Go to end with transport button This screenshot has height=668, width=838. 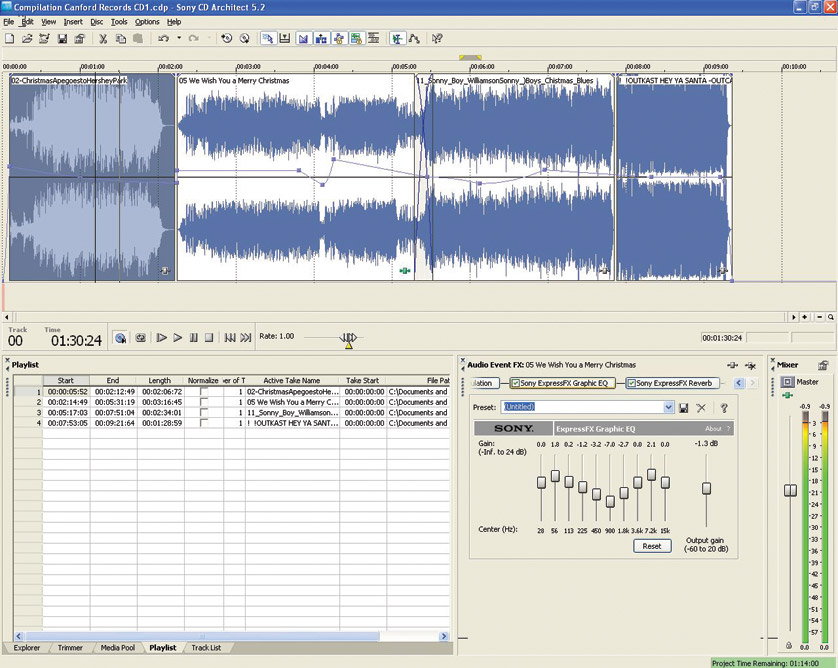(x=246, y=338)
